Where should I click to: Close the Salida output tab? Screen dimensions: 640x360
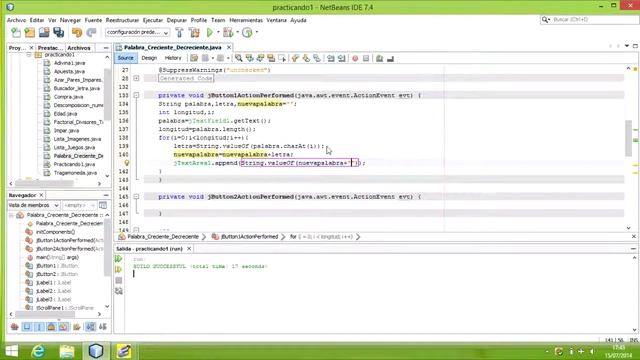(189, 249)
